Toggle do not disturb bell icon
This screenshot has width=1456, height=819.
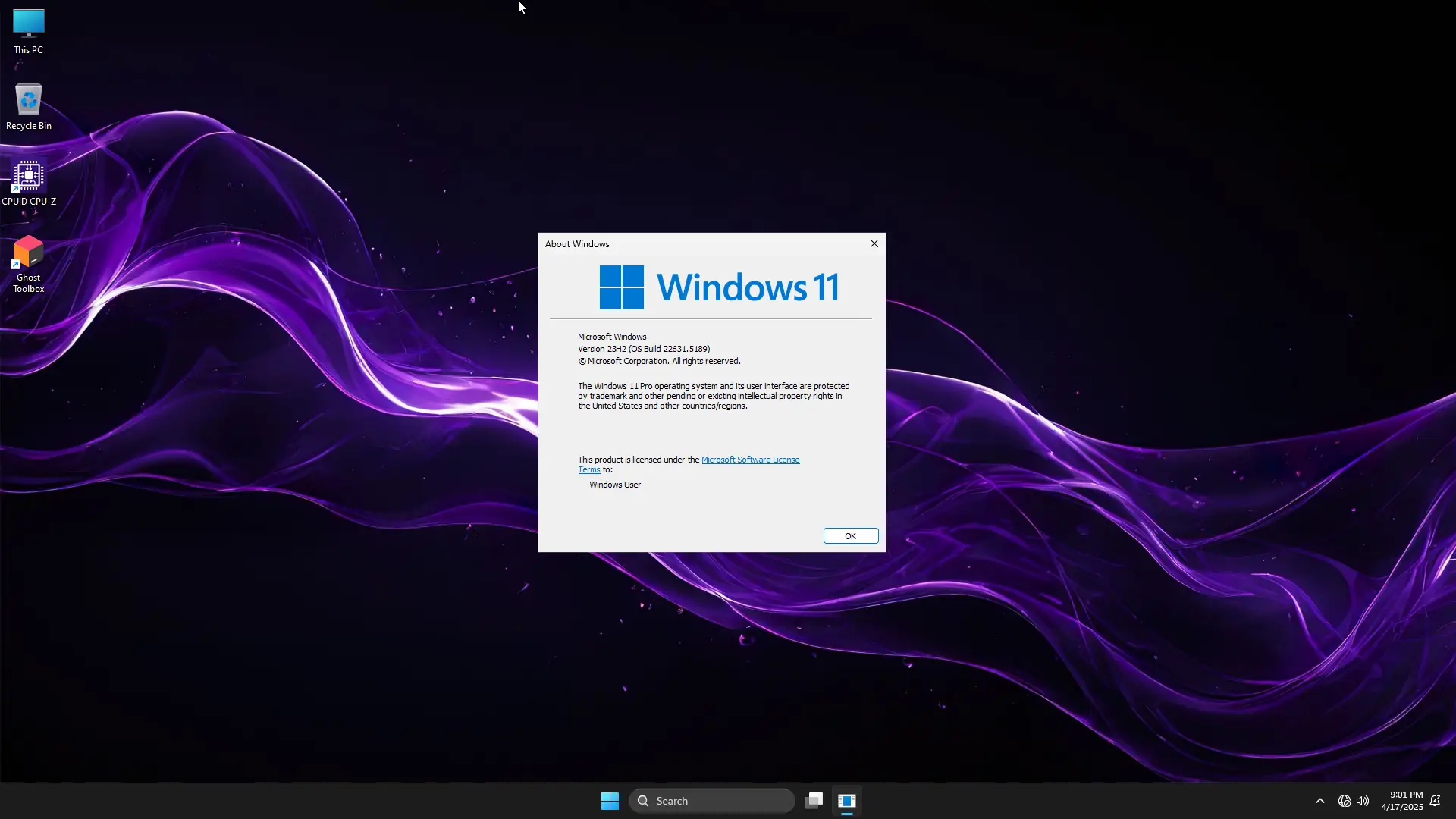click(x=1436, y=800)
